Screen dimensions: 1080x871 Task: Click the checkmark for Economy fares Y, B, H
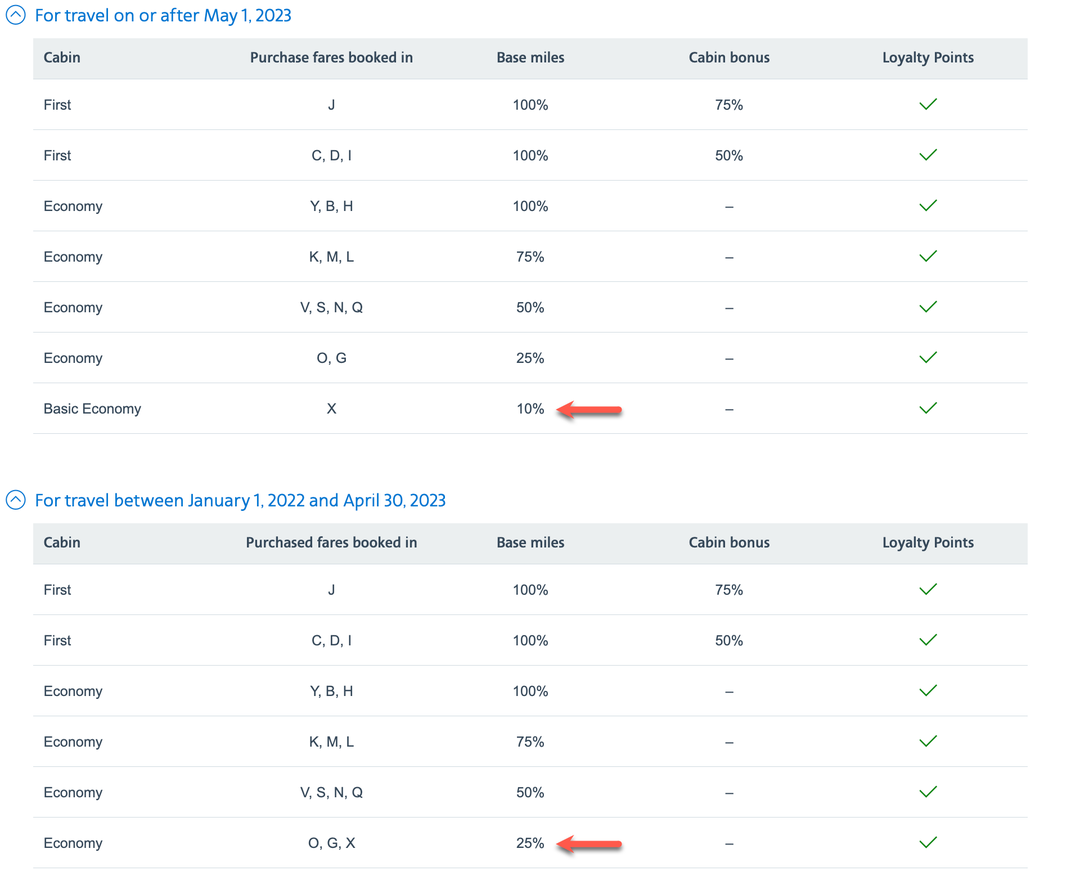927,206
